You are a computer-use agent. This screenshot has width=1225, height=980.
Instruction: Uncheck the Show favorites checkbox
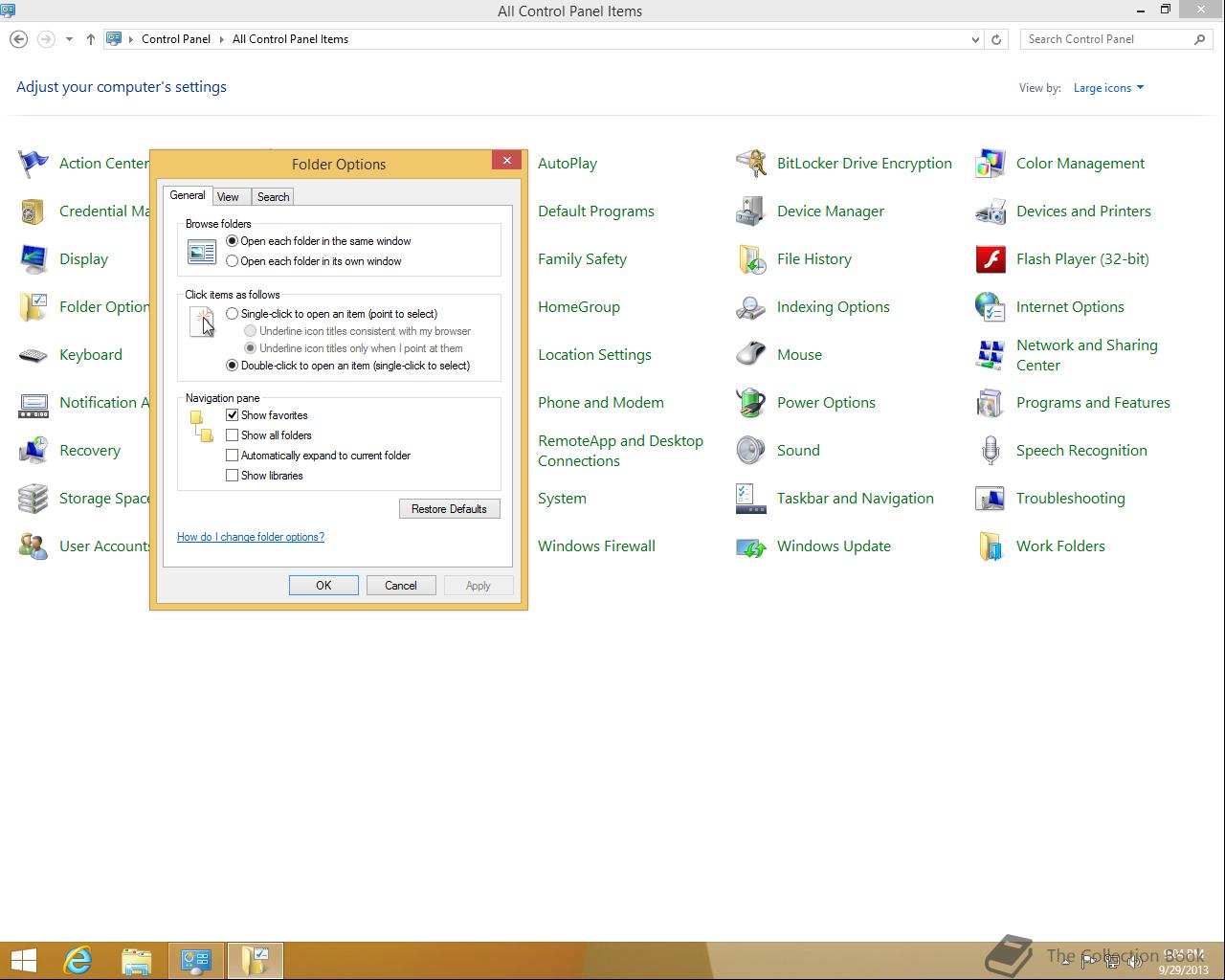[x=232, y=415]
